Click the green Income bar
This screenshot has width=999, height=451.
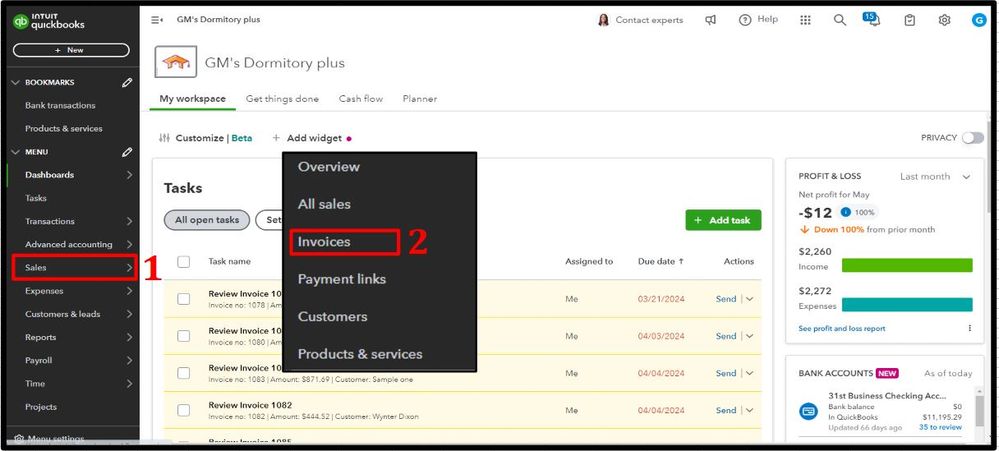point(907,265)
